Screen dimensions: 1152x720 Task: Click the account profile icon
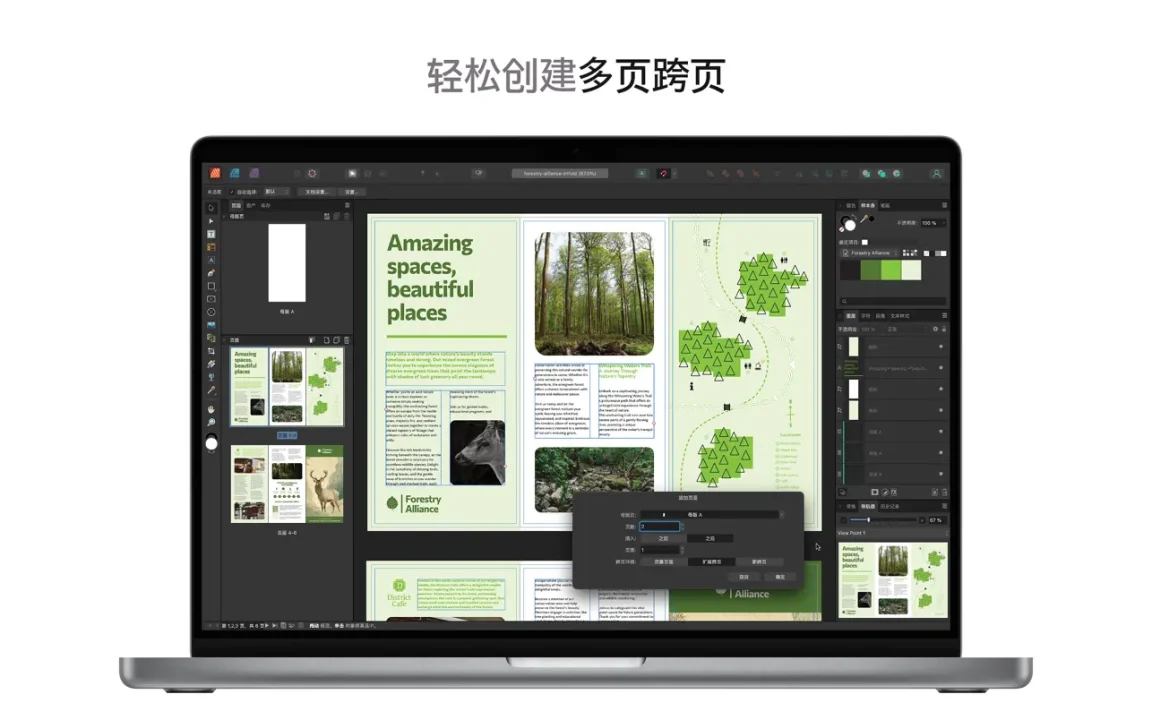pos(936,173)
